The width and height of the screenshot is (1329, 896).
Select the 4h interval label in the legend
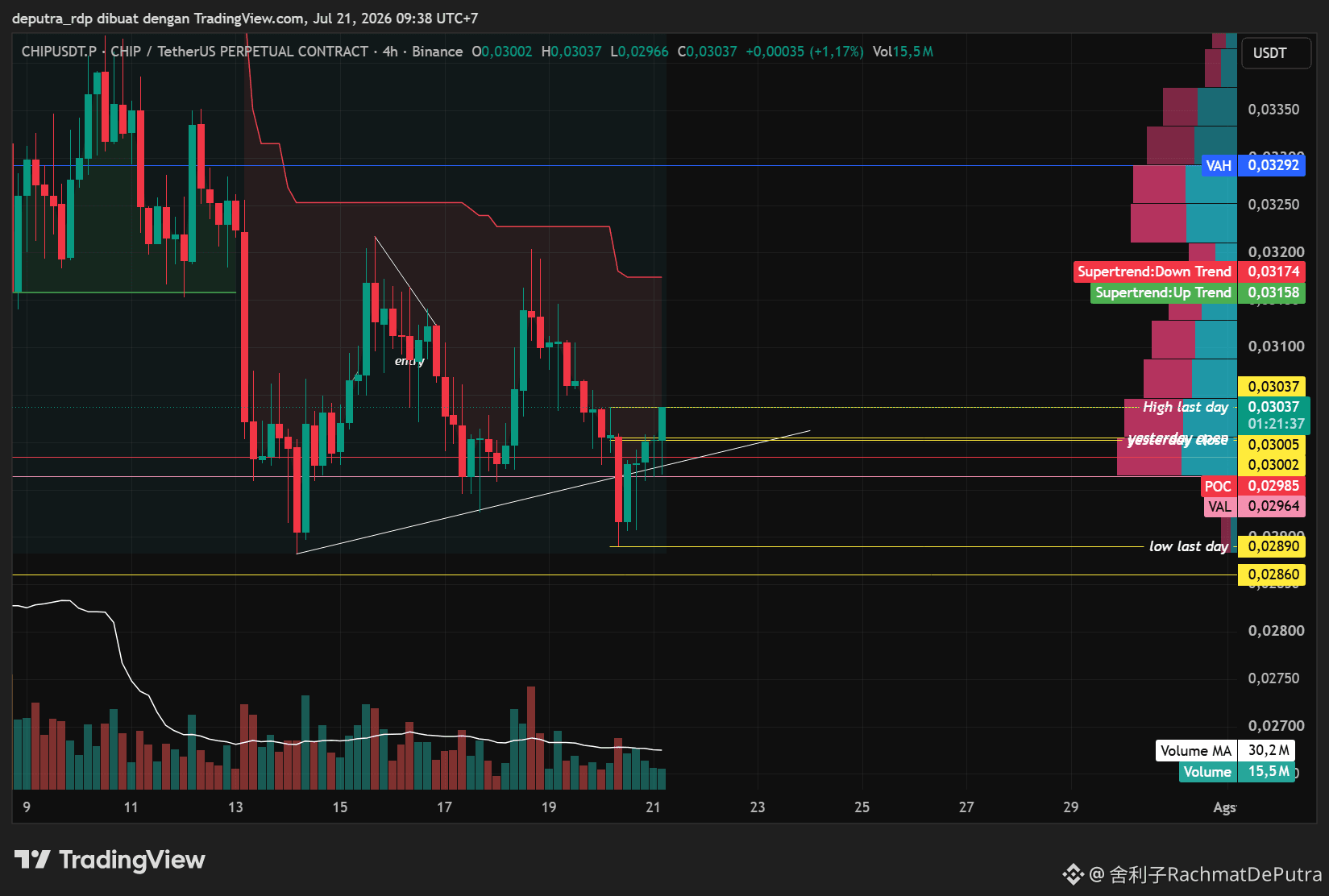[x=390, y=52]
